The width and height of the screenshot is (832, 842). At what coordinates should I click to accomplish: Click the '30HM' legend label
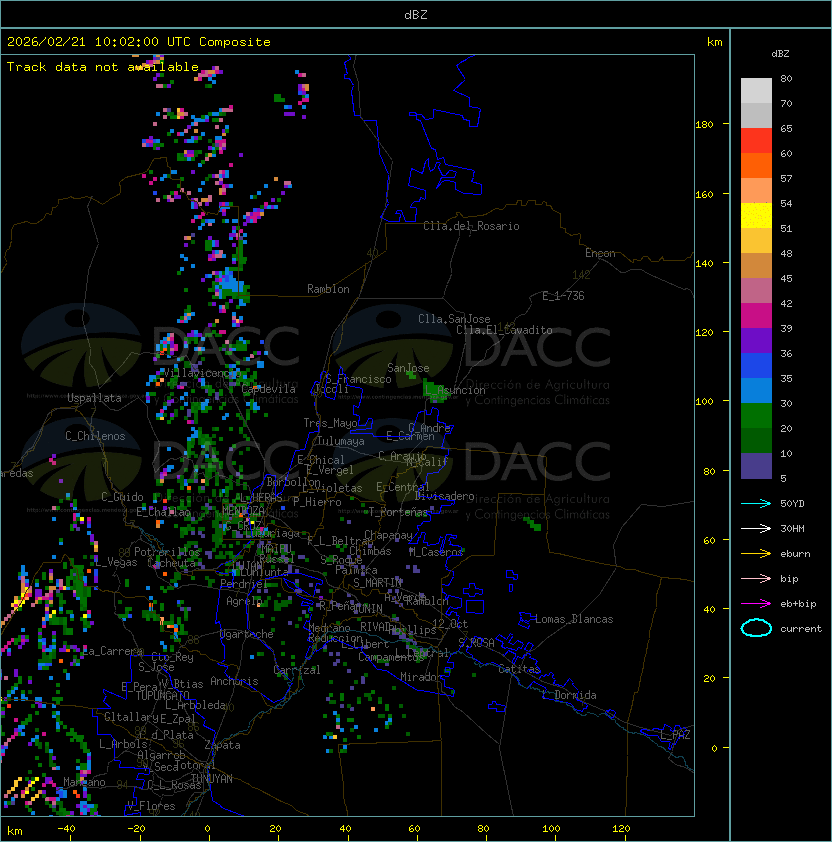tap(792, 528)
